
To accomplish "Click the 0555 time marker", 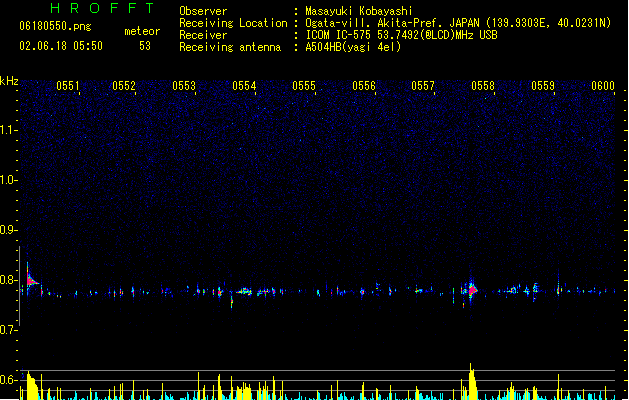I will click(304, 86).
